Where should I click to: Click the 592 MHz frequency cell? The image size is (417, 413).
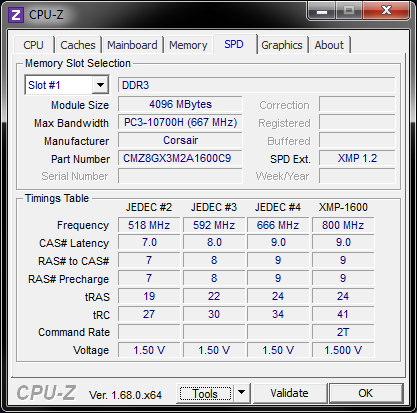click(214, 225)
